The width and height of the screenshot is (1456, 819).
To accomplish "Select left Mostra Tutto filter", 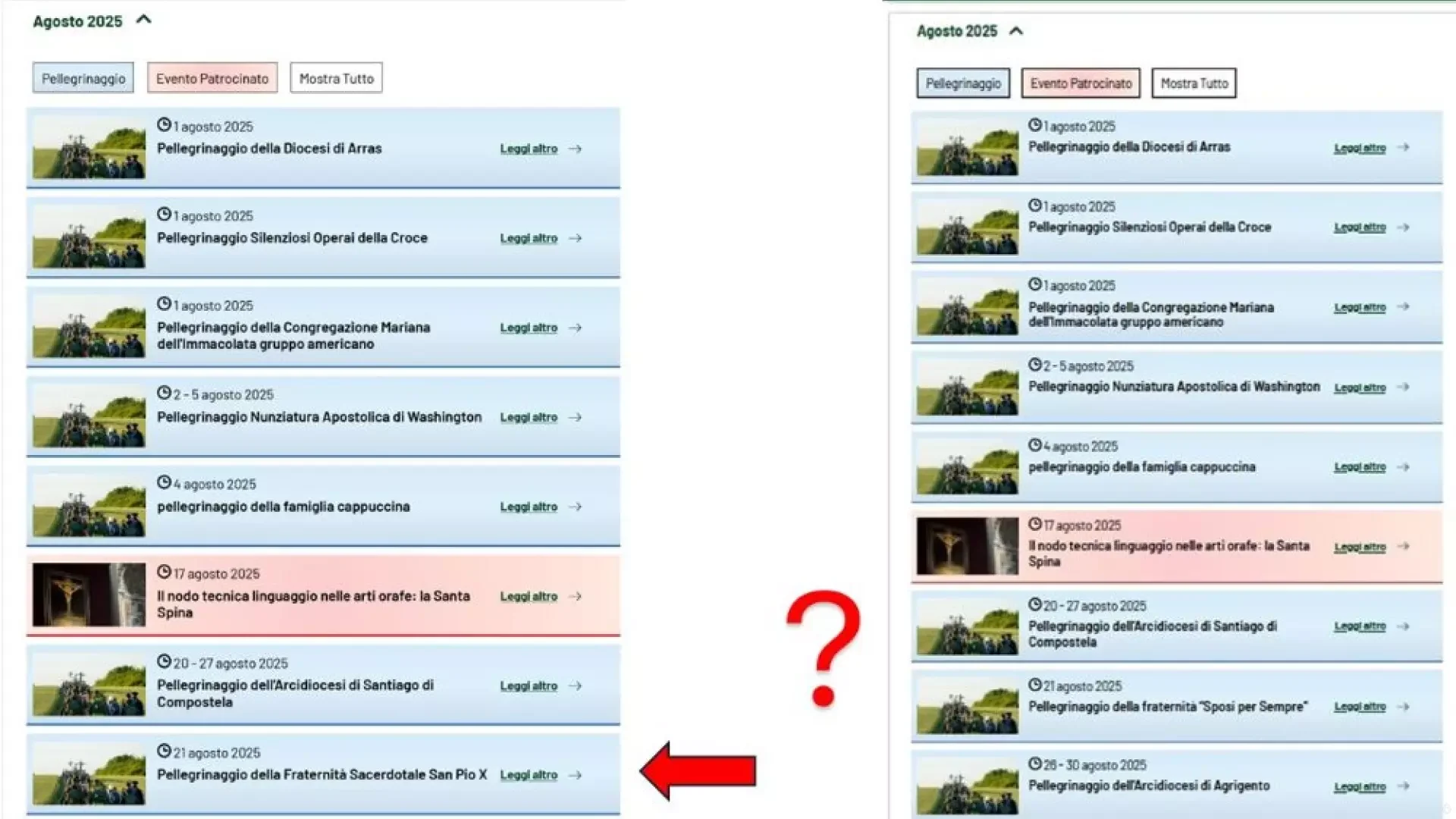I will point(336,78).
